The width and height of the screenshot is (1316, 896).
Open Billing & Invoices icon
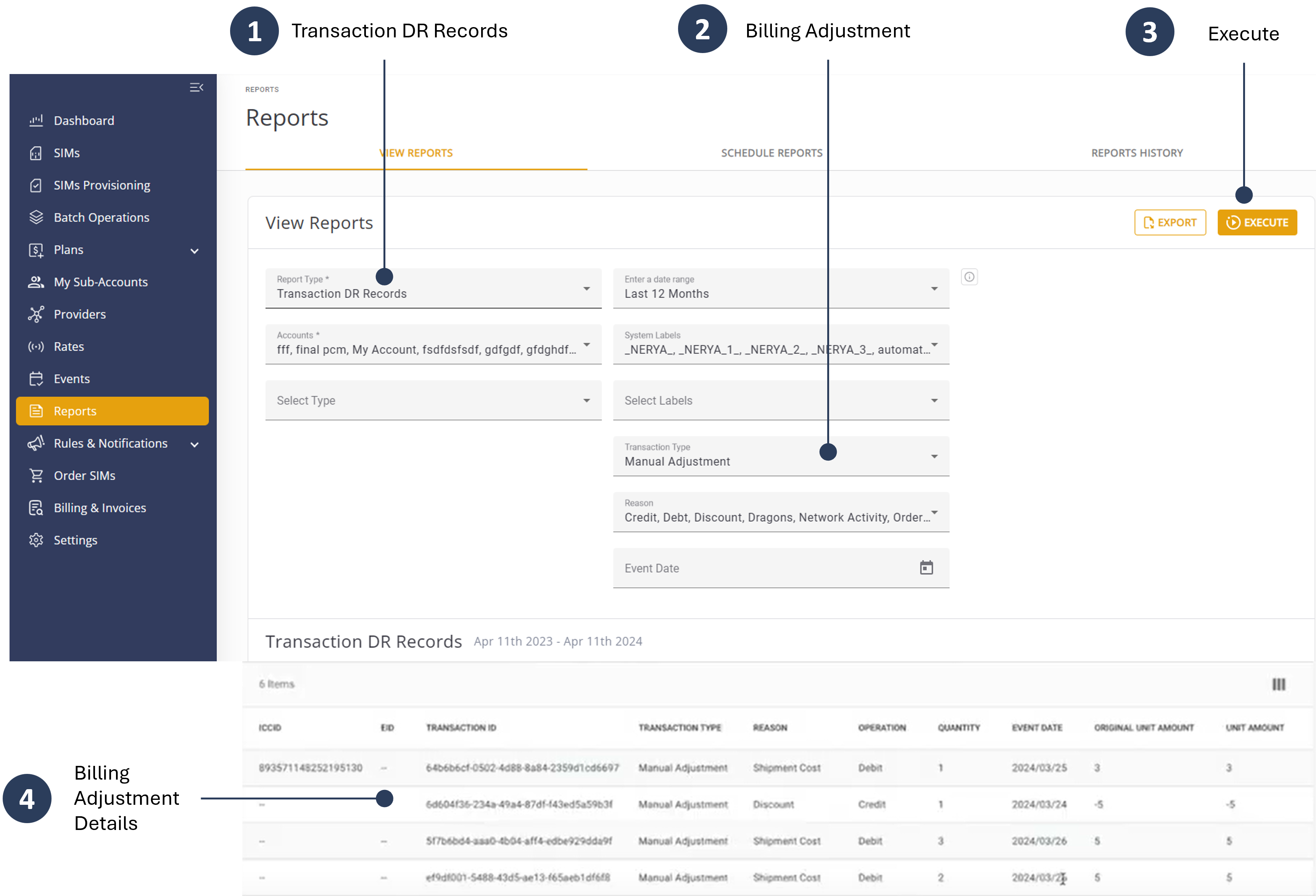point(36,508)
